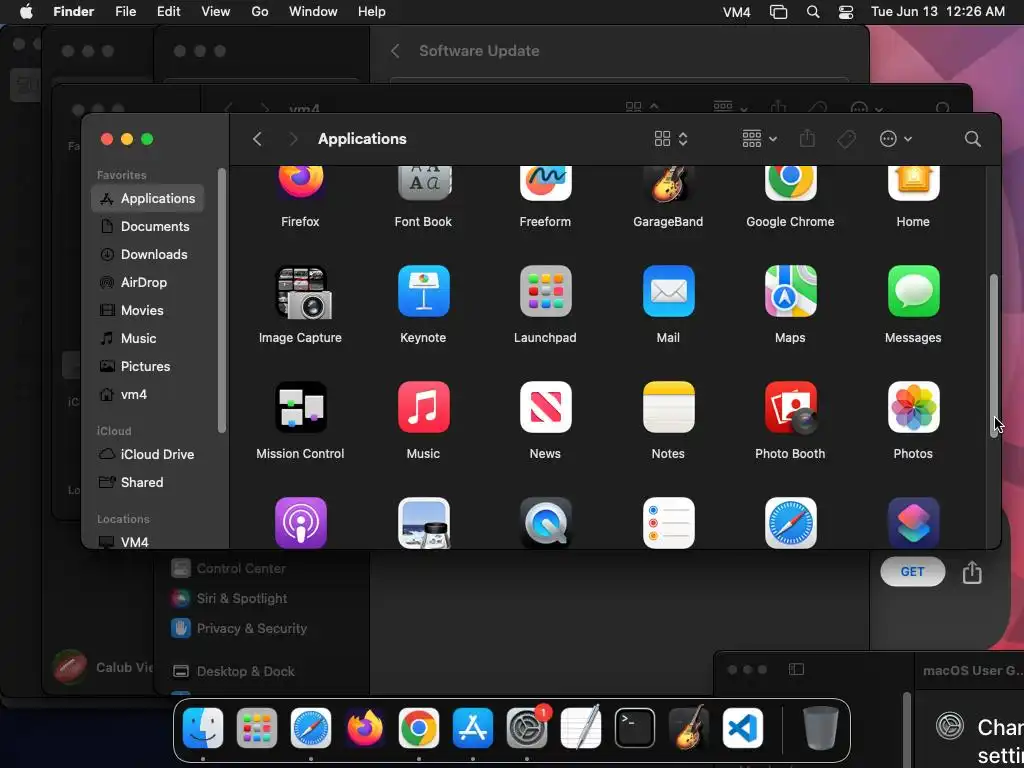This screenshot has width=1024, height=768.
Task: Open the Mail app icon
Action: click(x=668, y=291)
